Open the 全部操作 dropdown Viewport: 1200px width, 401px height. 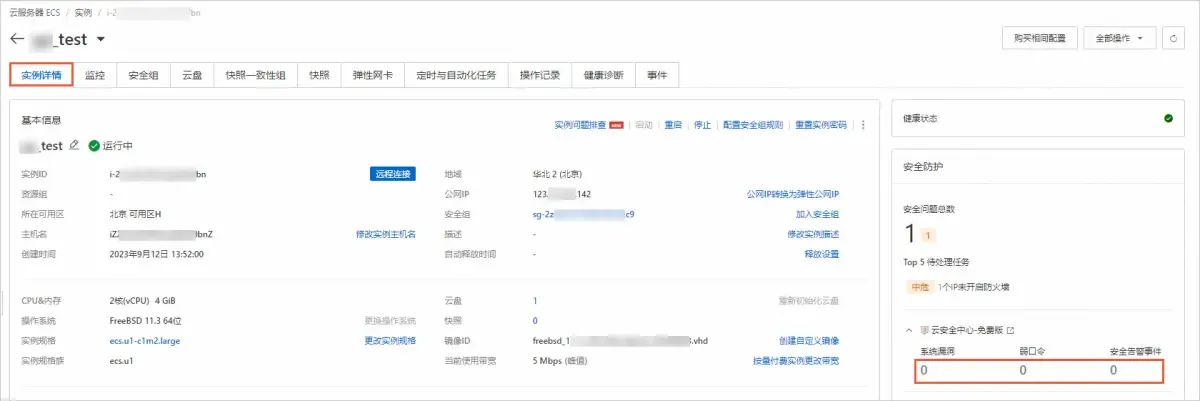point(1119,38)
